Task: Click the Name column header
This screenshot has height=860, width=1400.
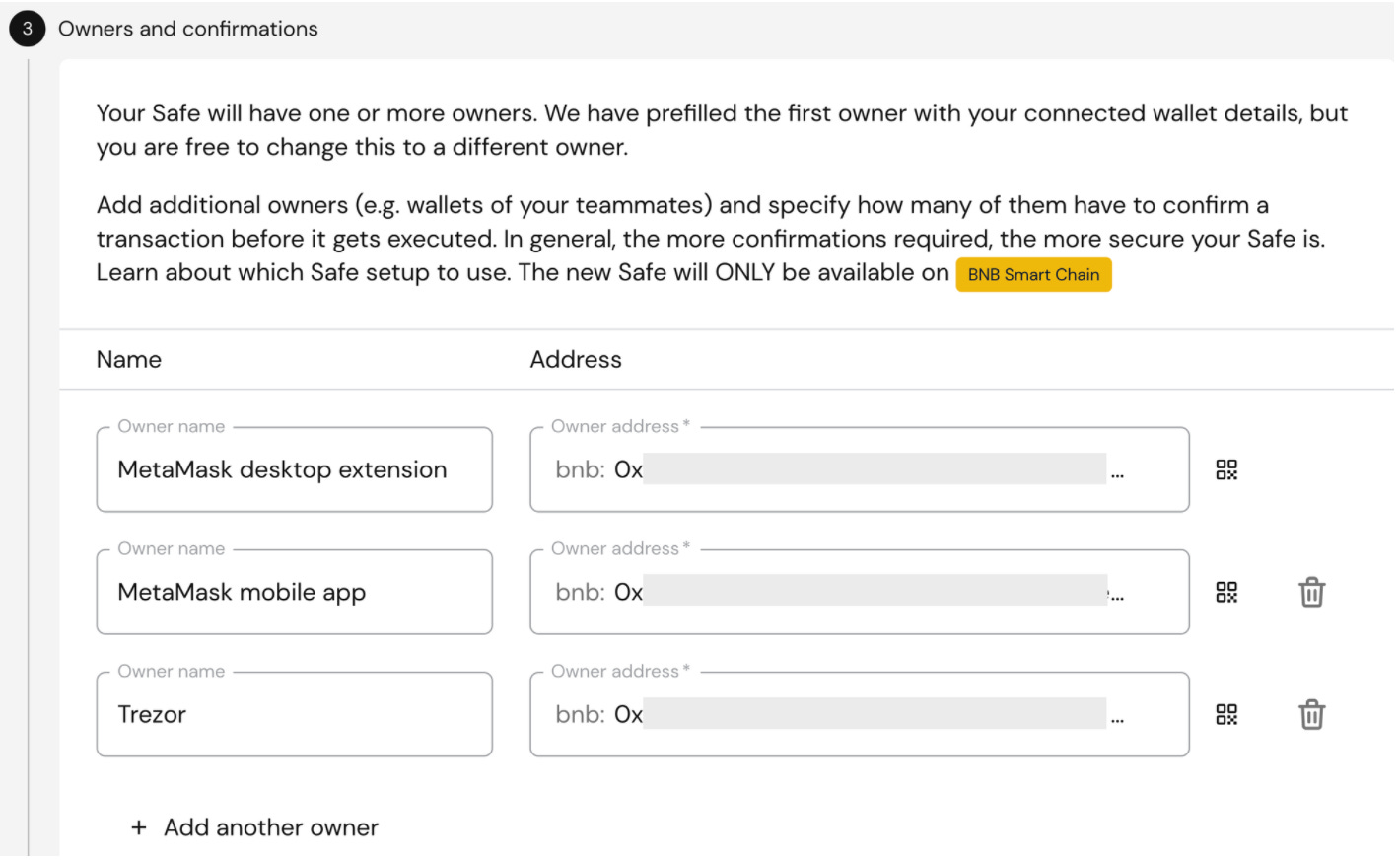Action: coord(129,360)
